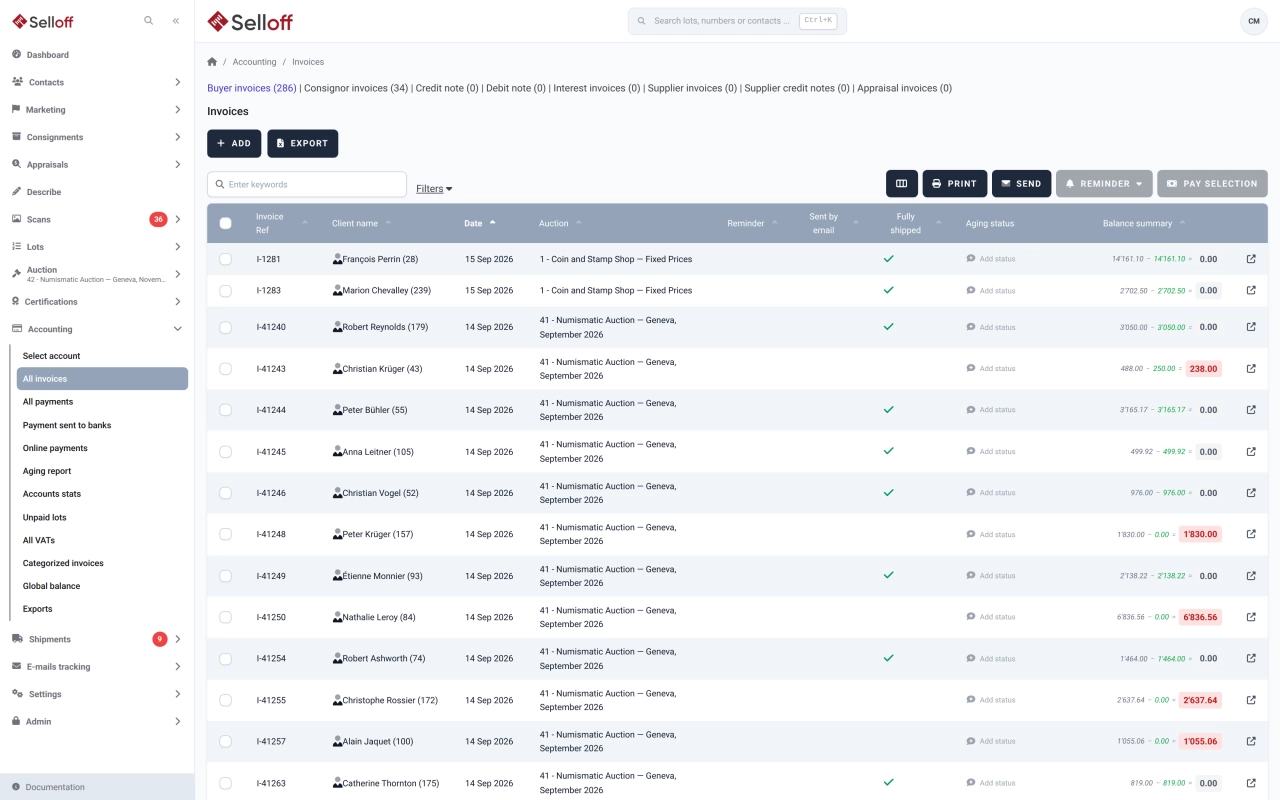The image size is (1280, 800).
Task: Open invoice I-41243 external link icon
Action: [1251, 369]
